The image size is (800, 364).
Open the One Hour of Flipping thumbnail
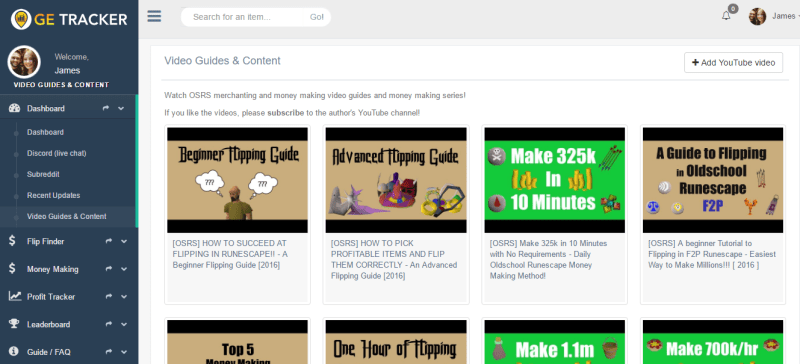pos(396,342)
